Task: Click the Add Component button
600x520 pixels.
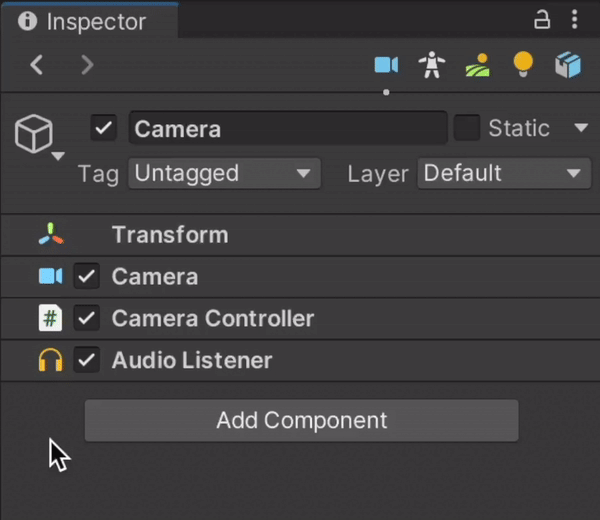Action: (x=301, y=420)
